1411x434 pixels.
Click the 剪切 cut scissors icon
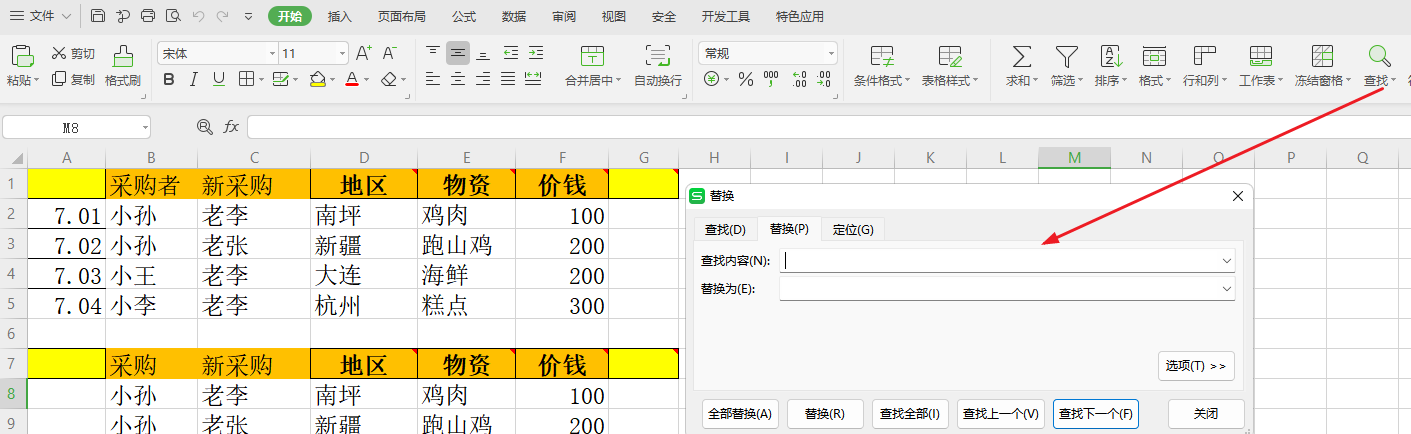pyautogui.click(x=59, y=53)
